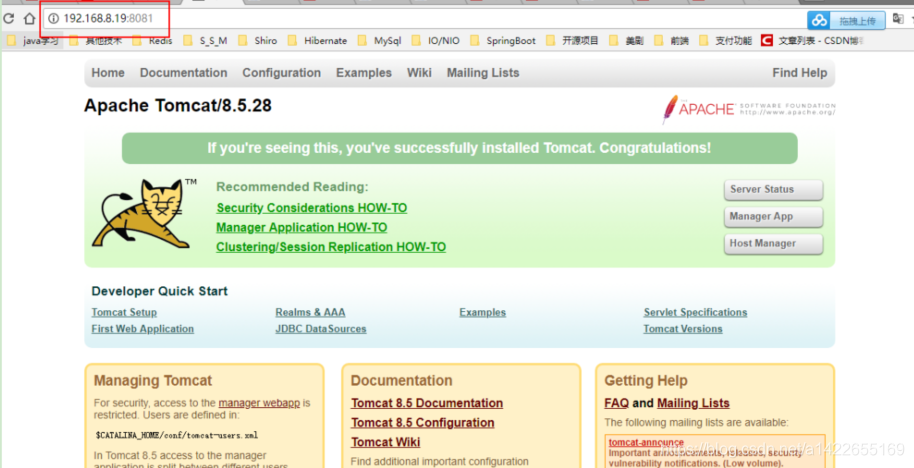Viewport: 914px width, 468px height.
Task: Open Tomcat 8.5 Documentation link
Action: [x=427, y=403]
